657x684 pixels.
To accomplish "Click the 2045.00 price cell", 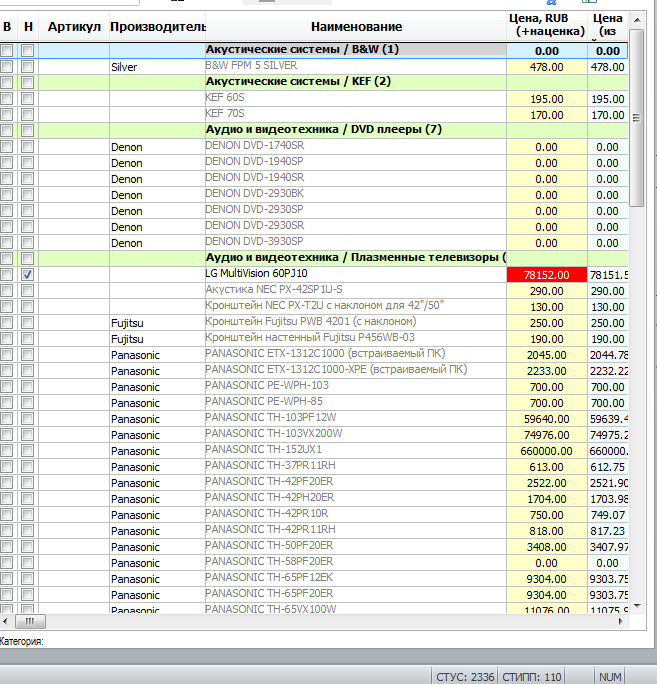I will (547, 355).
